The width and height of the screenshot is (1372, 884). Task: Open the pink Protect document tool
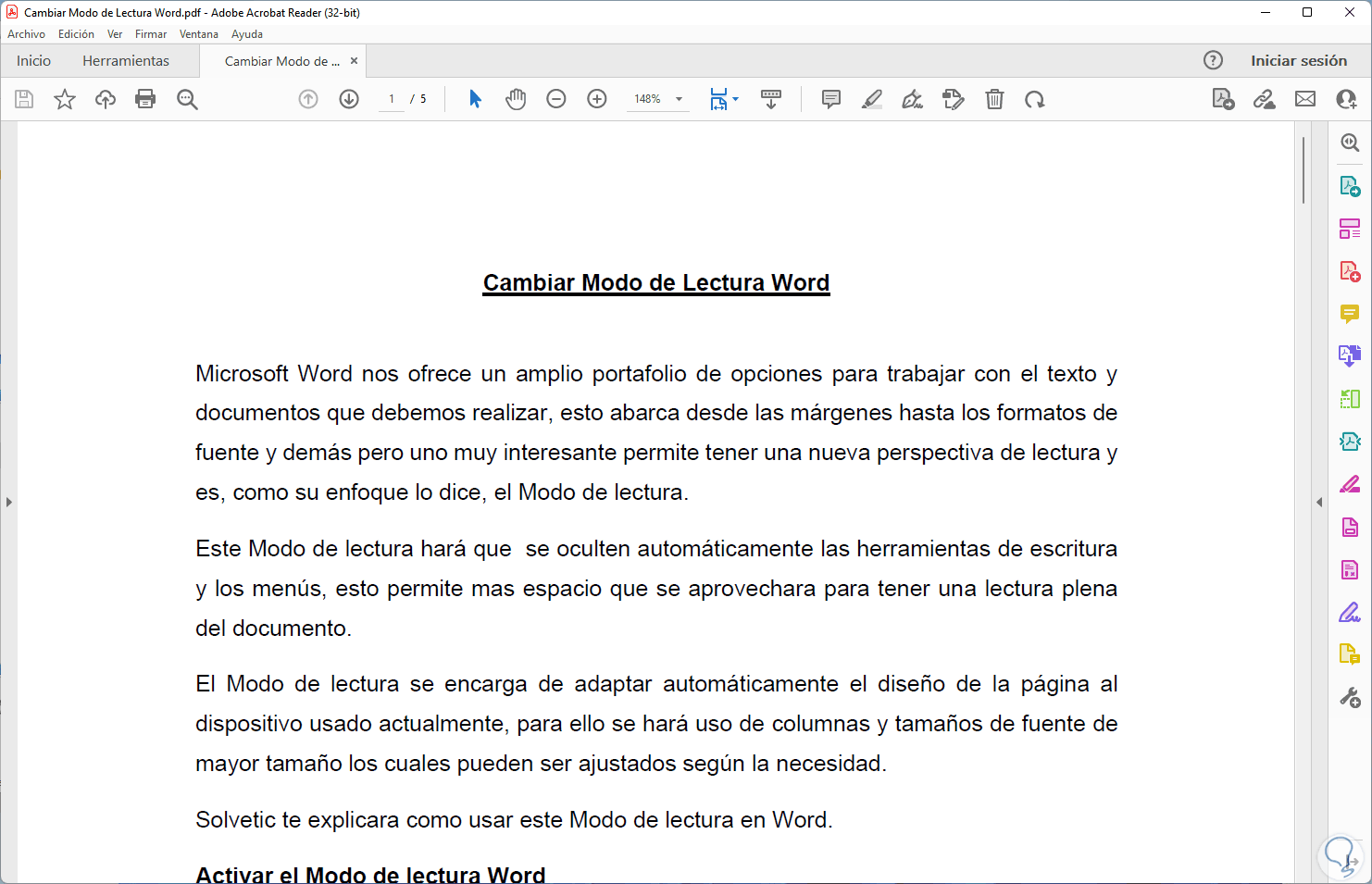click(1351, 527)
